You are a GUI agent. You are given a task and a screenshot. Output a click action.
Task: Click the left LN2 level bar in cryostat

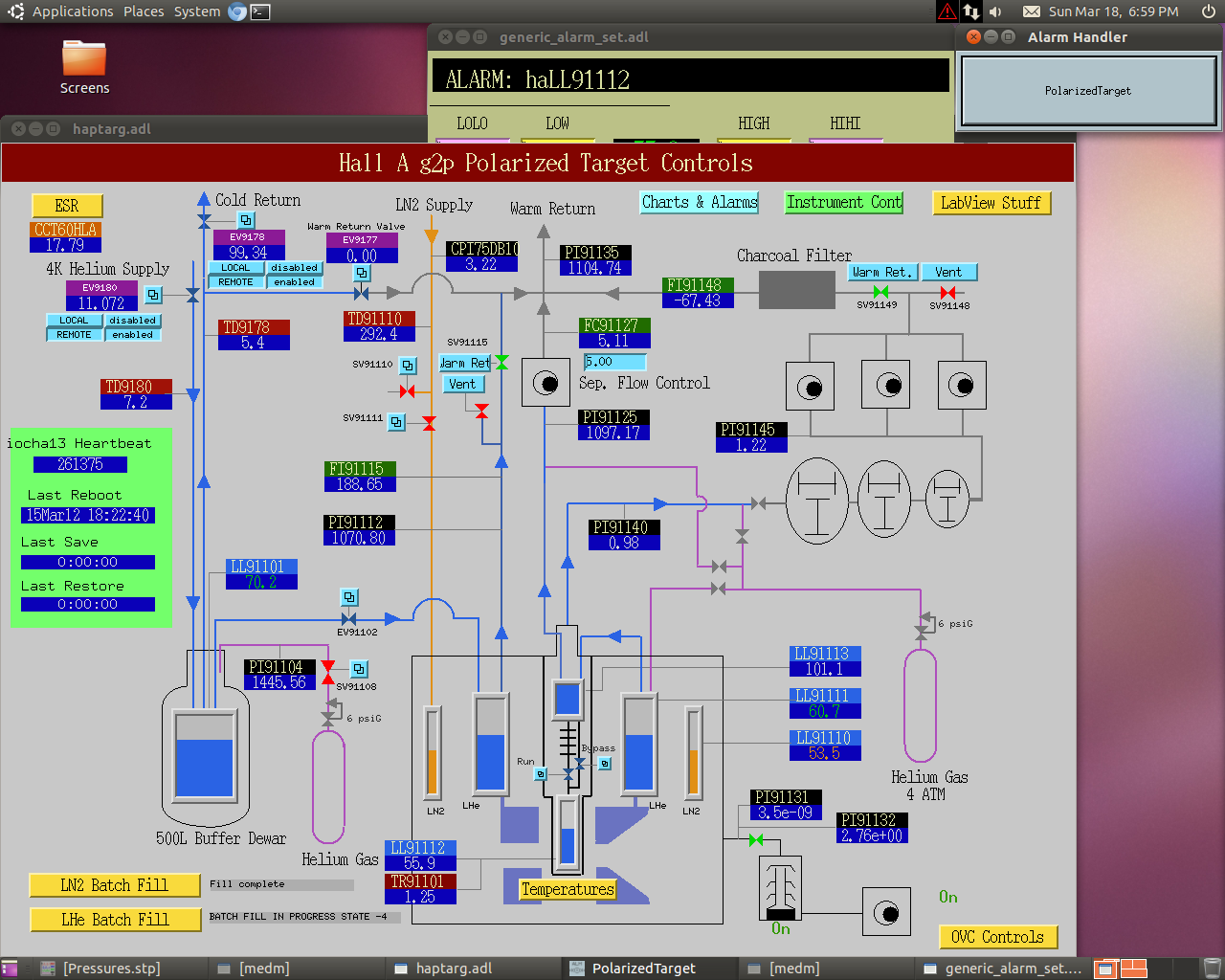click(433, 751)
